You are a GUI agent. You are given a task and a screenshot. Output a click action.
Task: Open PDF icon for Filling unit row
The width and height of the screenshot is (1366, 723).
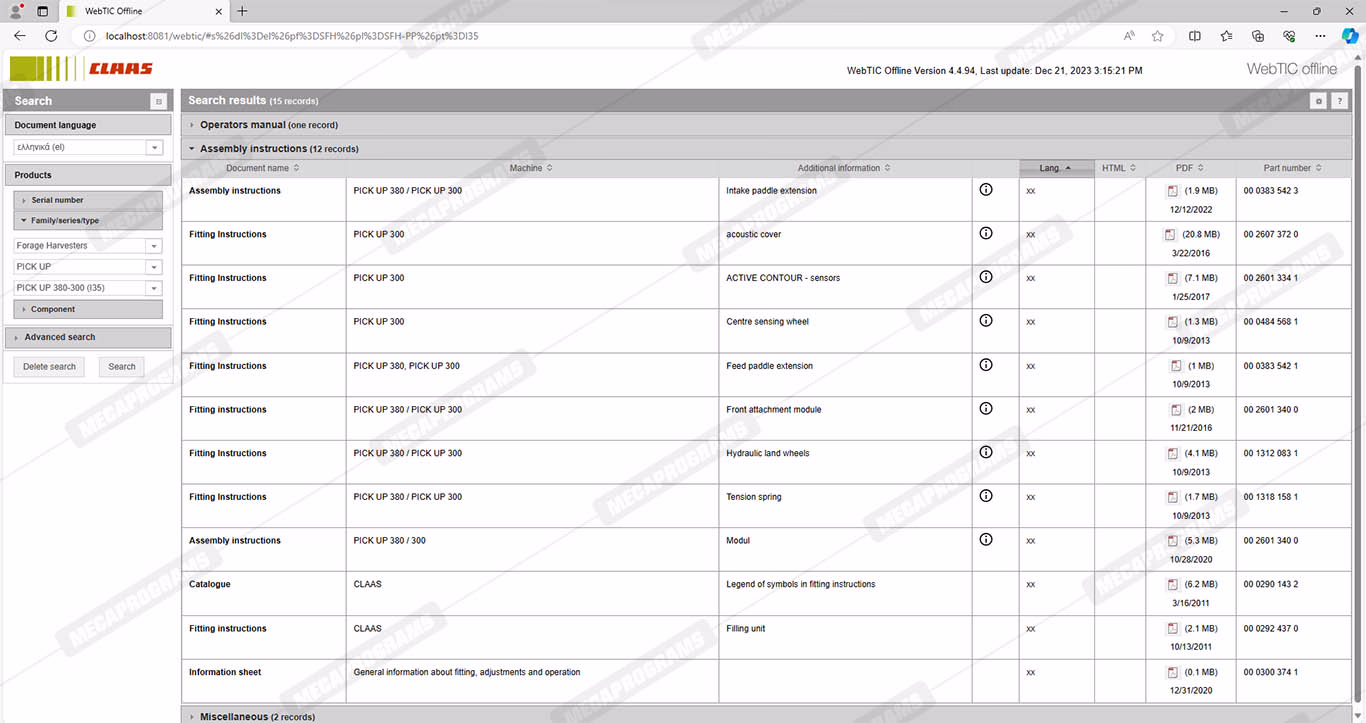click(1174, 629)
